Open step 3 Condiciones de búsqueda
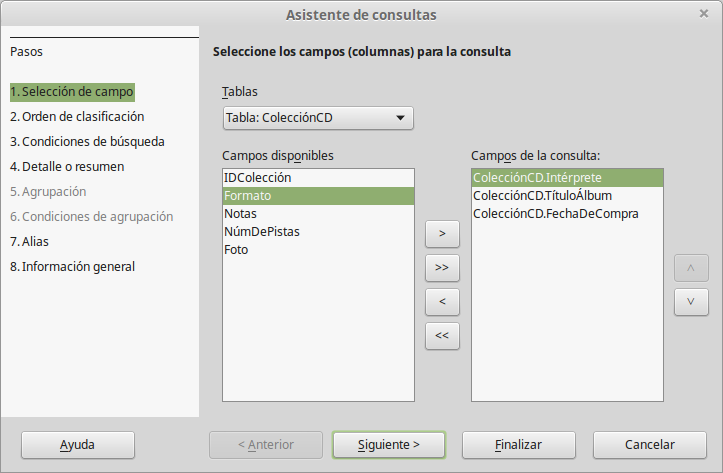The width and height of the screenshot is (723, 473). coord(87,141)
